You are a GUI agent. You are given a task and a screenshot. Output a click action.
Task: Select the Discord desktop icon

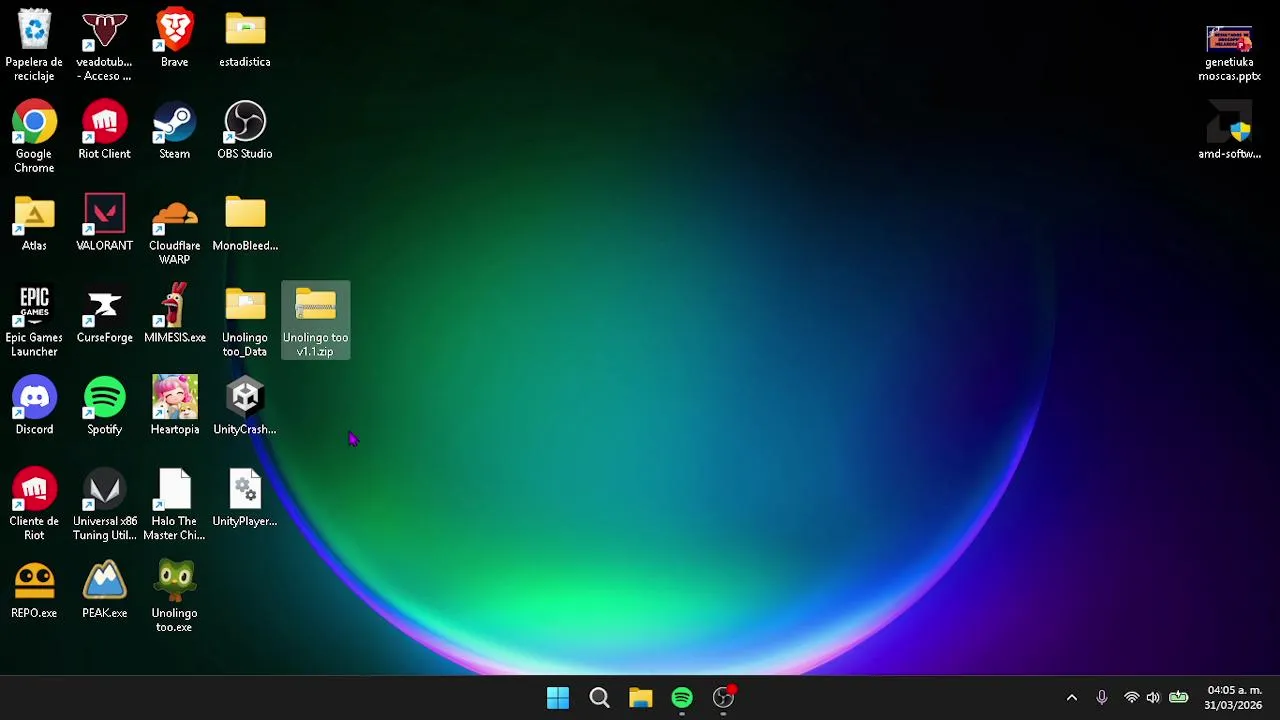(34, 406)
